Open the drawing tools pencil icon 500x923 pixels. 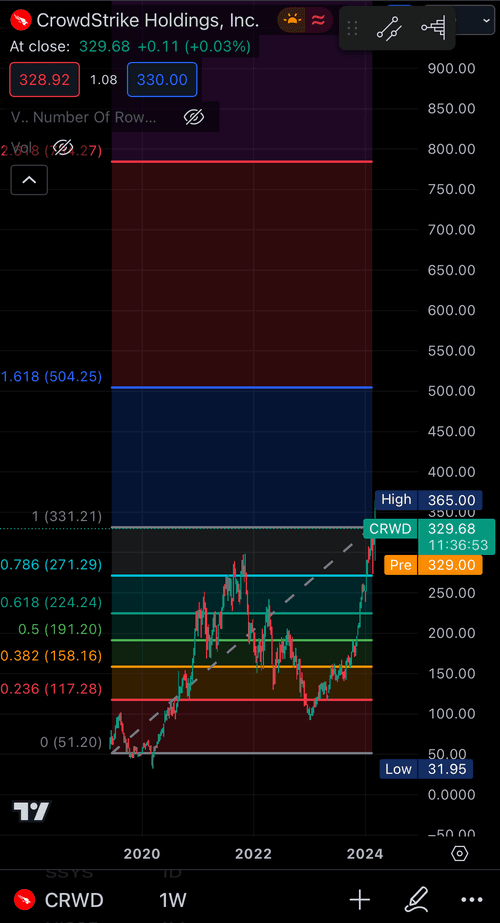click(416, 899)
